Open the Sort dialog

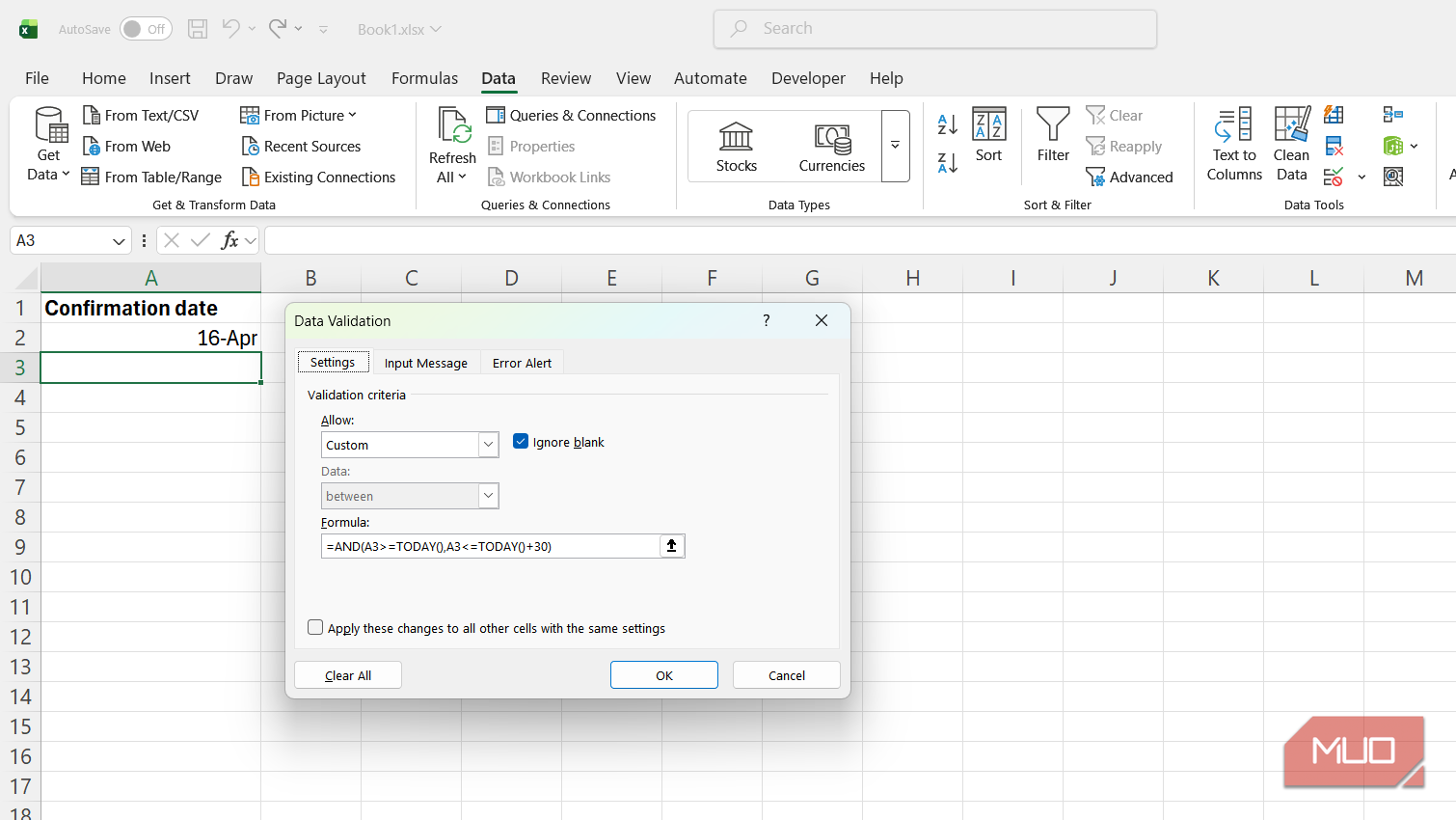988,135
